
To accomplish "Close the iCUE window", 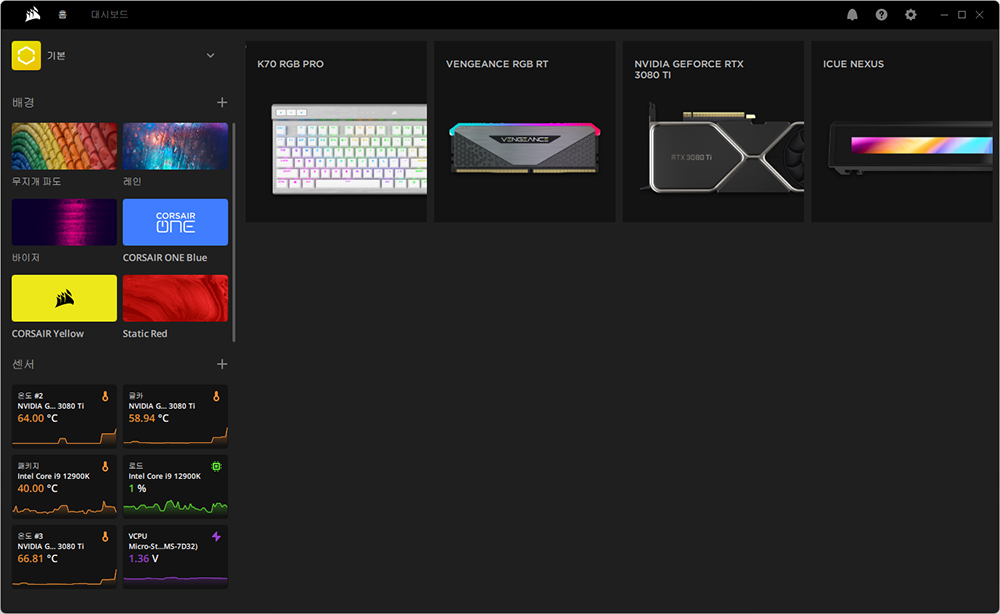I will (x=980, y=15).
